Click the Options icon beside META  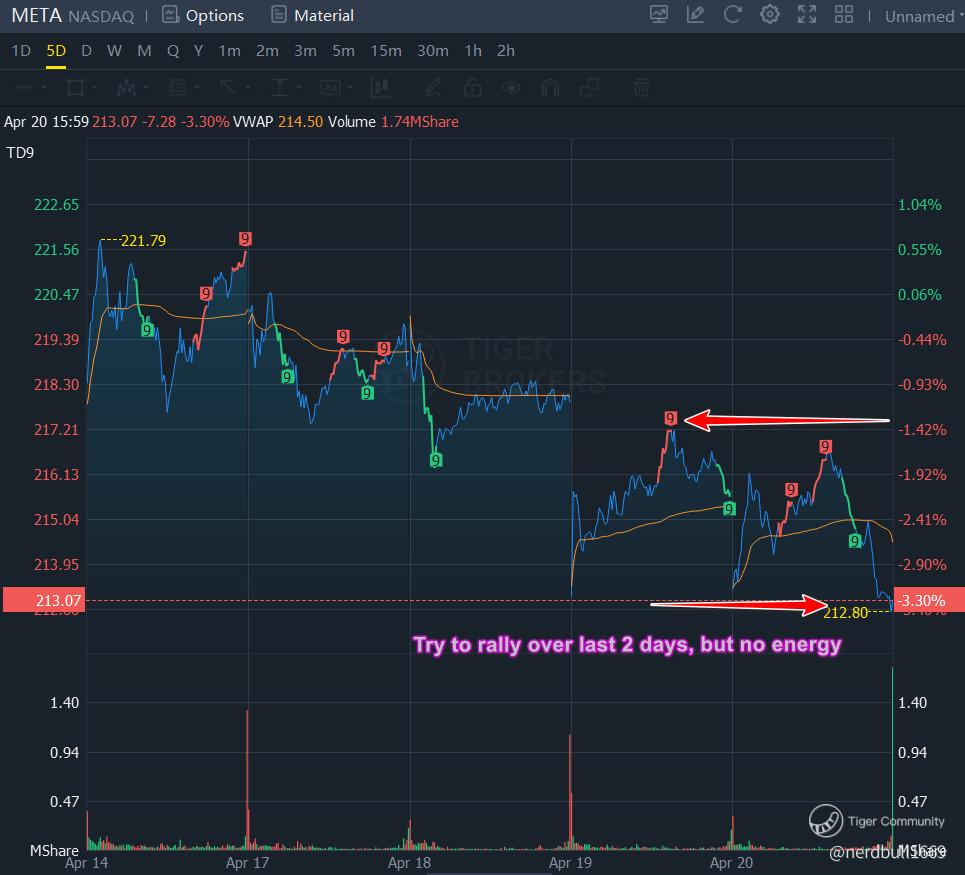(x=170, y=15)
